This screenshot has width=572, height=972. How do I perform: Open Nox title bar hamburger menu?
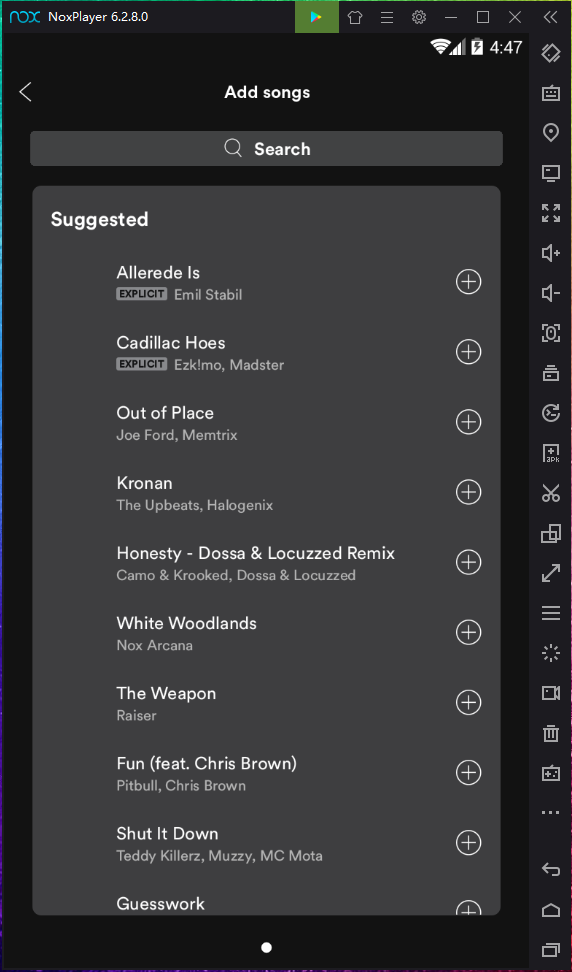[387, 17]
